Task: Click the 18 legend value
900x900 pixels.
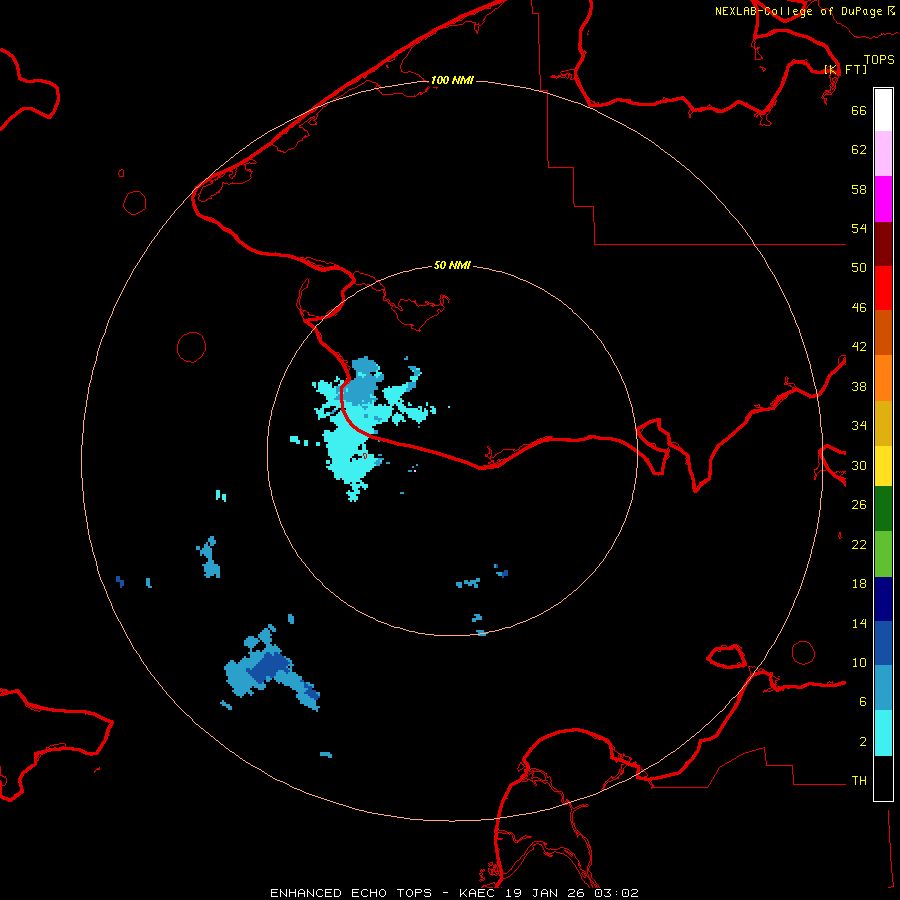Action: (x=859, y=584)
